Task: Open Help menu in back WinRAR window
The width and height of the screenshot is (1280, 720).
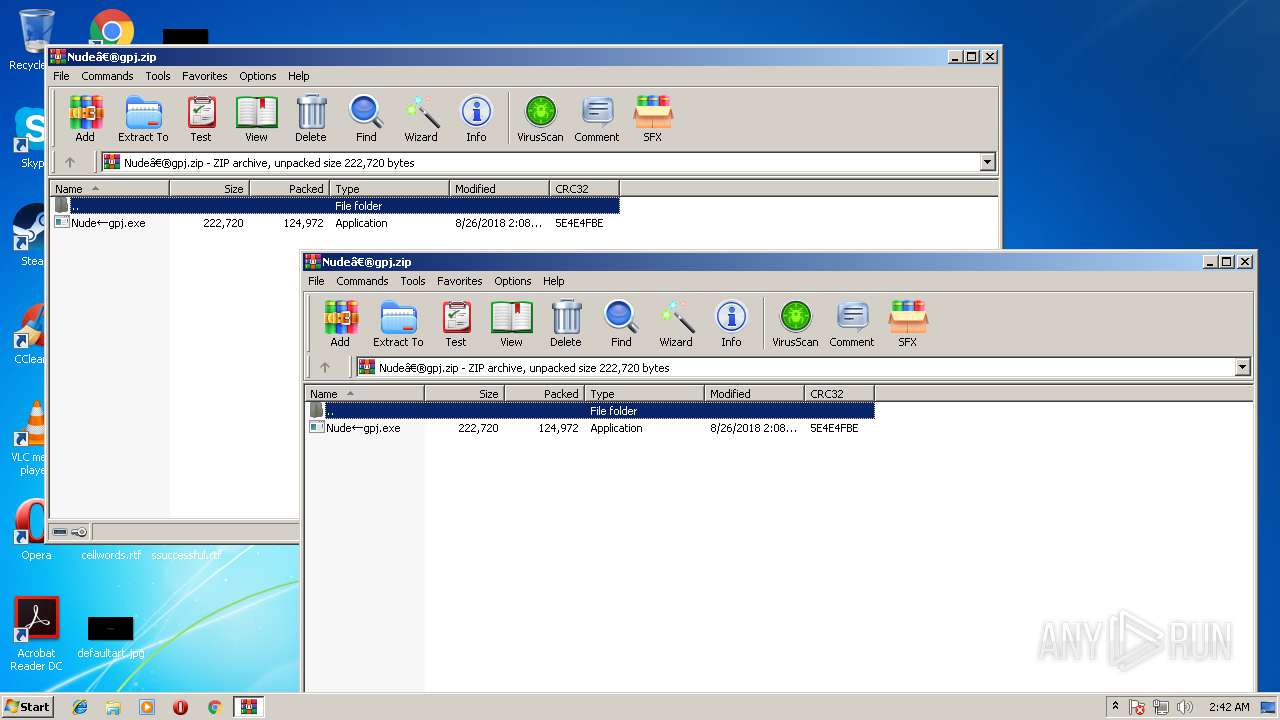Action: pyautogui.click(x=299, y=76)
